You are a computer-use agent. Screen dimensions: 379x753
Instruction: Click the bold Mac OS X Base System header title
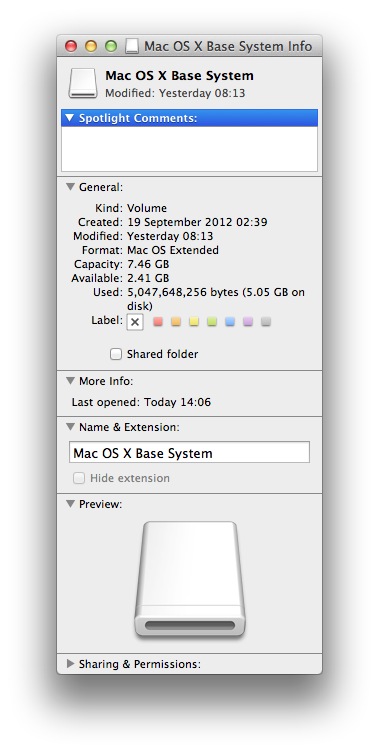pos(180,76)
